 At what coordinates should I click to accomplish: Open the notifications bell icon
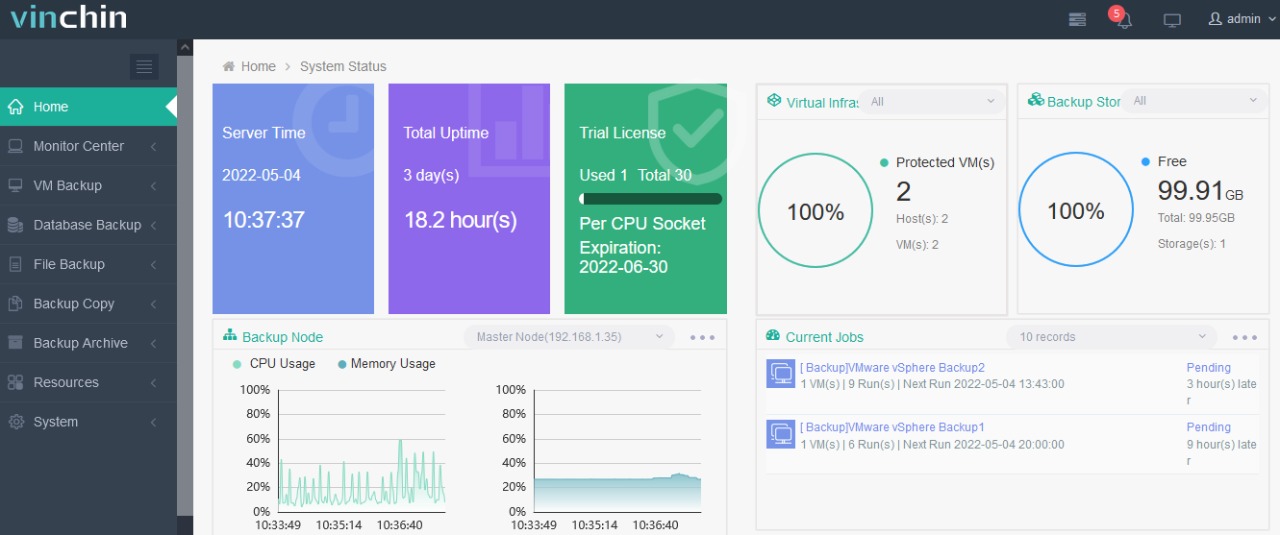pos(1123,19)
